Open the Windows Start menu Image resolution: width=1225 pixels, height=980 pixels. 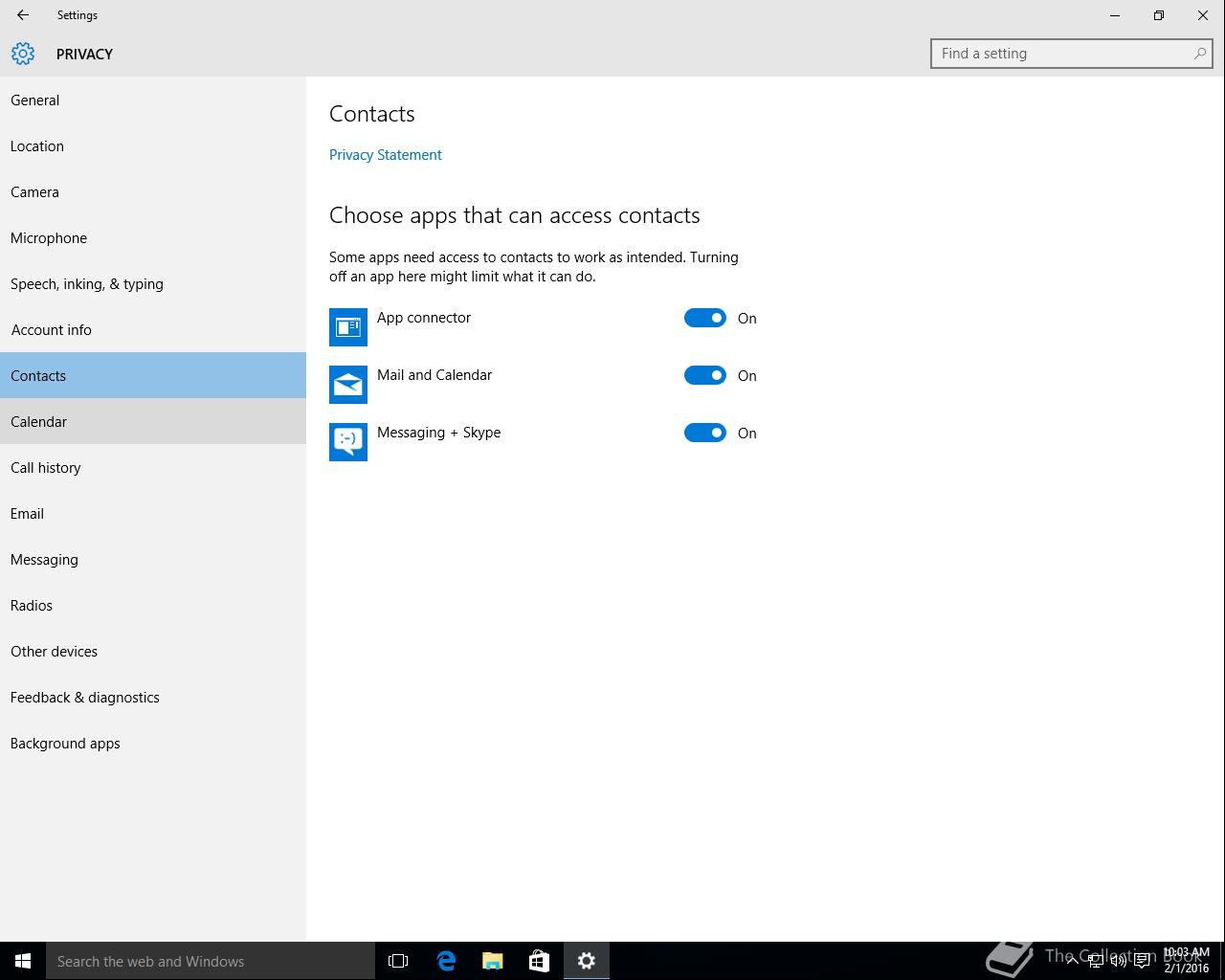coord(23,961)
